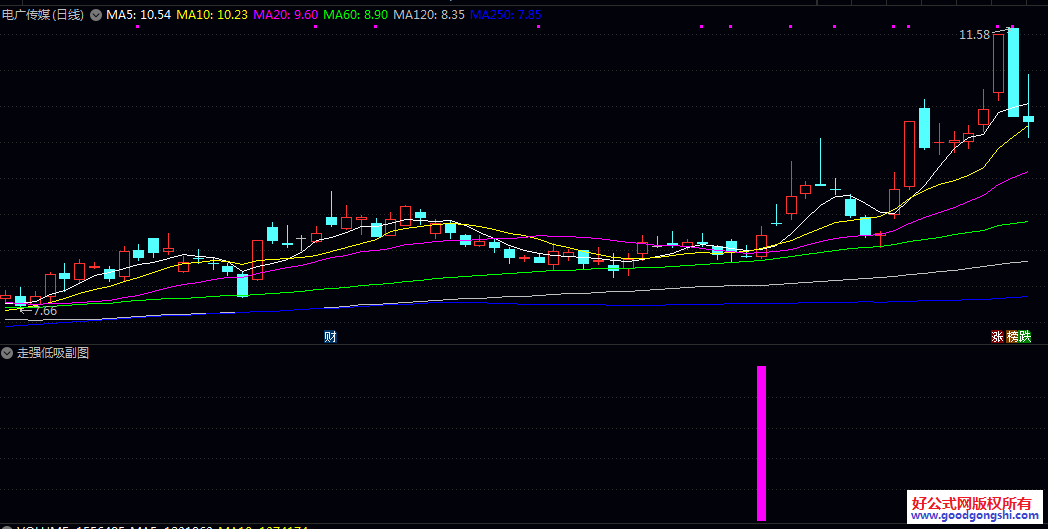Click the tall magenta signal bar
Image resolution: width=1048 pixels, height=529 pixels.
coord(761,443)
